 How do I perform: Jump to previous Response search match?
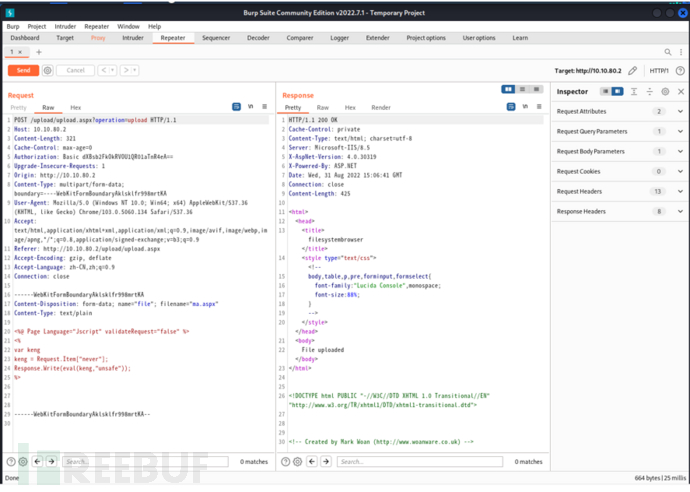tap(312, 462)
